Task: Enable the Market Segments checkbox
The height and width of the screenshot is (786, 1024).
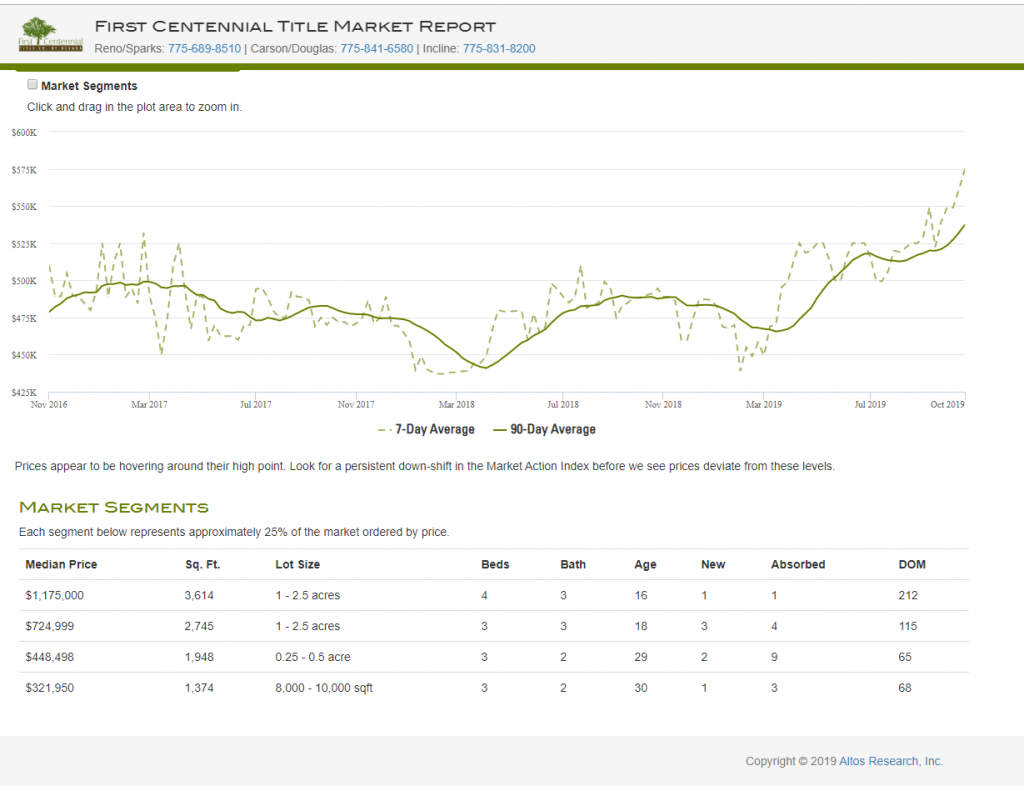Action: 33,85
